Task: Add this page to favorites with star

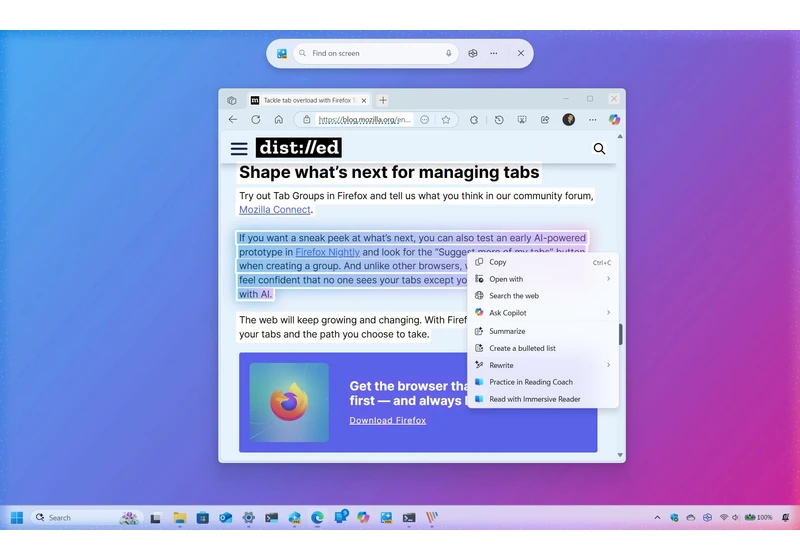Action: tap(446, 120)
